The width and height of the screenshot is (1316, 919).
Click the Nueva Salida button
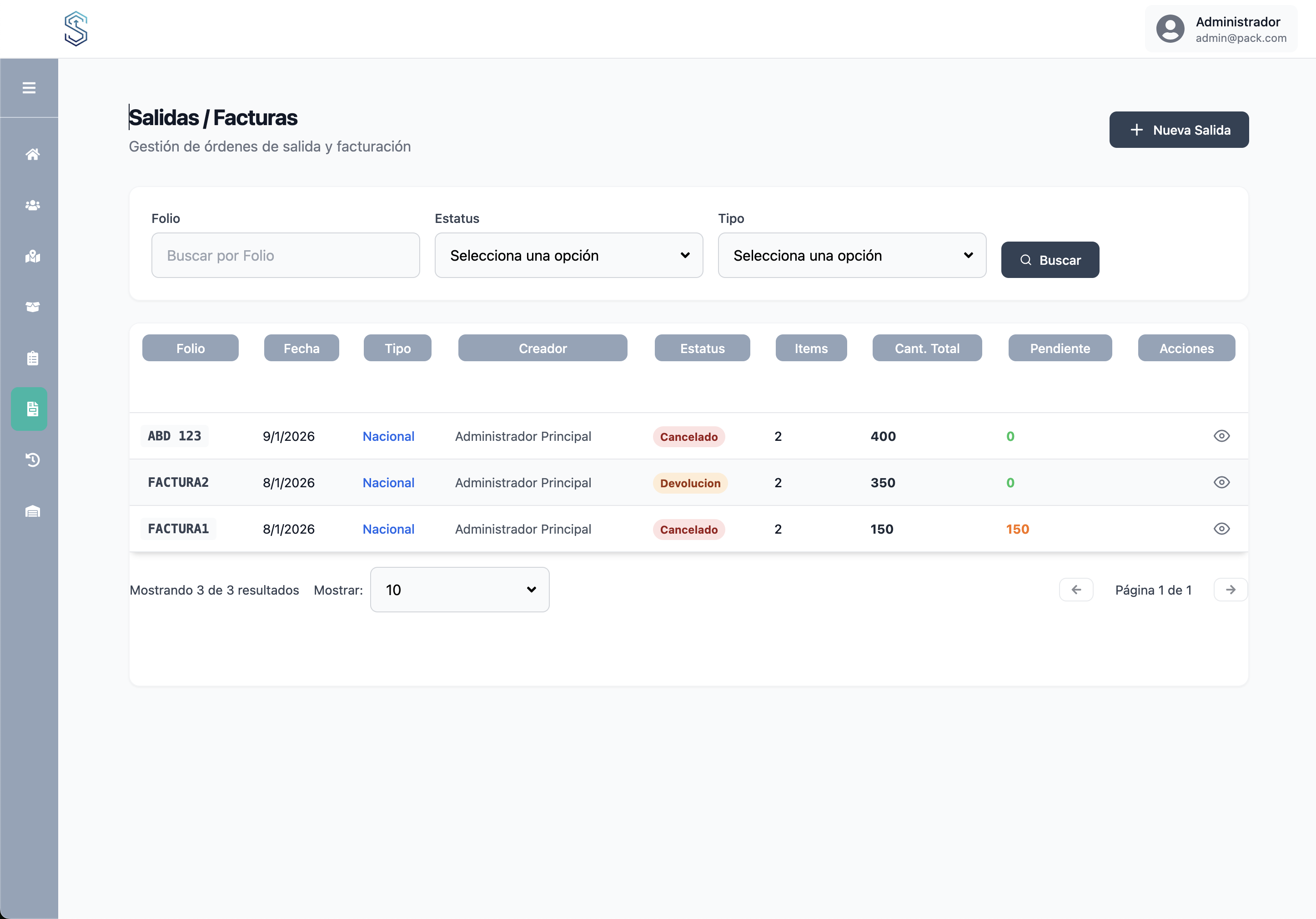tap(1178, 130)
